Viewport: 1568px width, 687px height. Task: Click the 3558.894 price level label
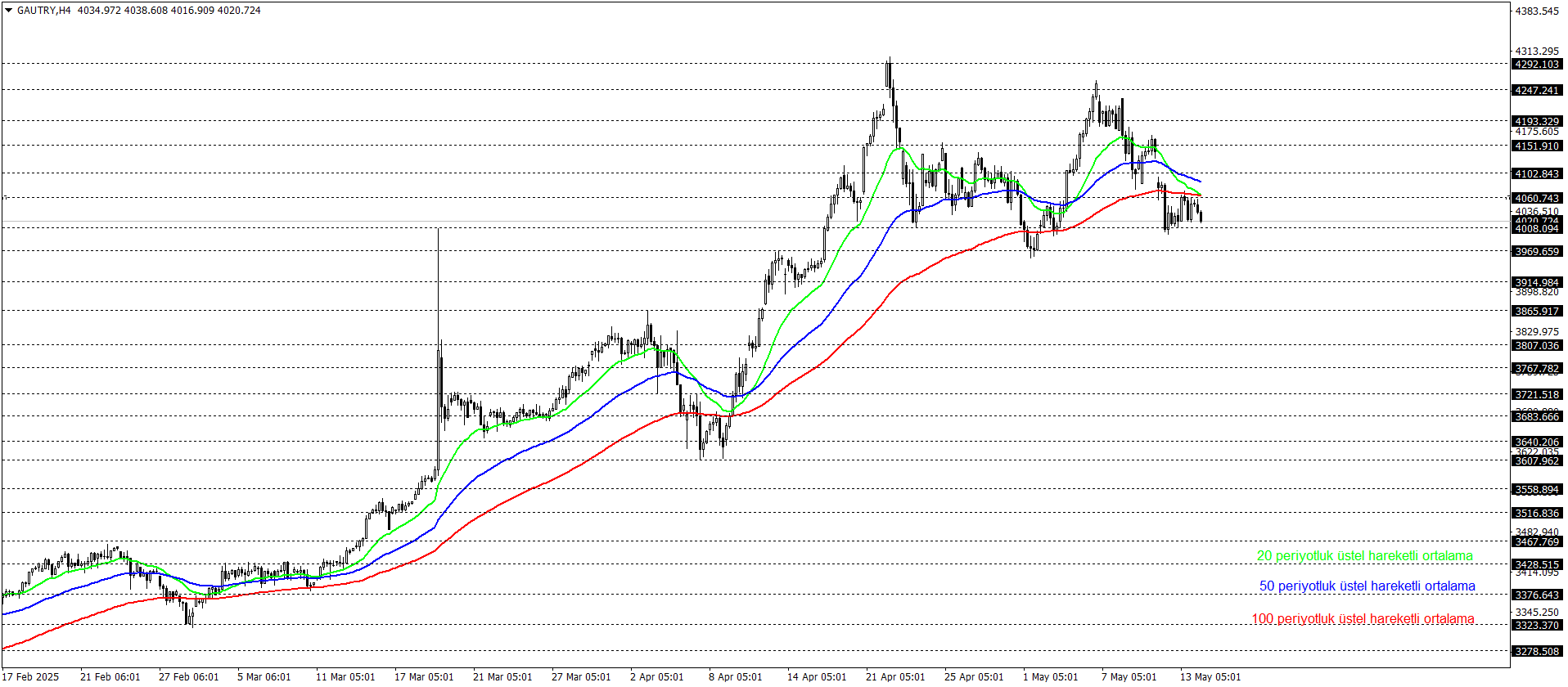pos(1537,490)
